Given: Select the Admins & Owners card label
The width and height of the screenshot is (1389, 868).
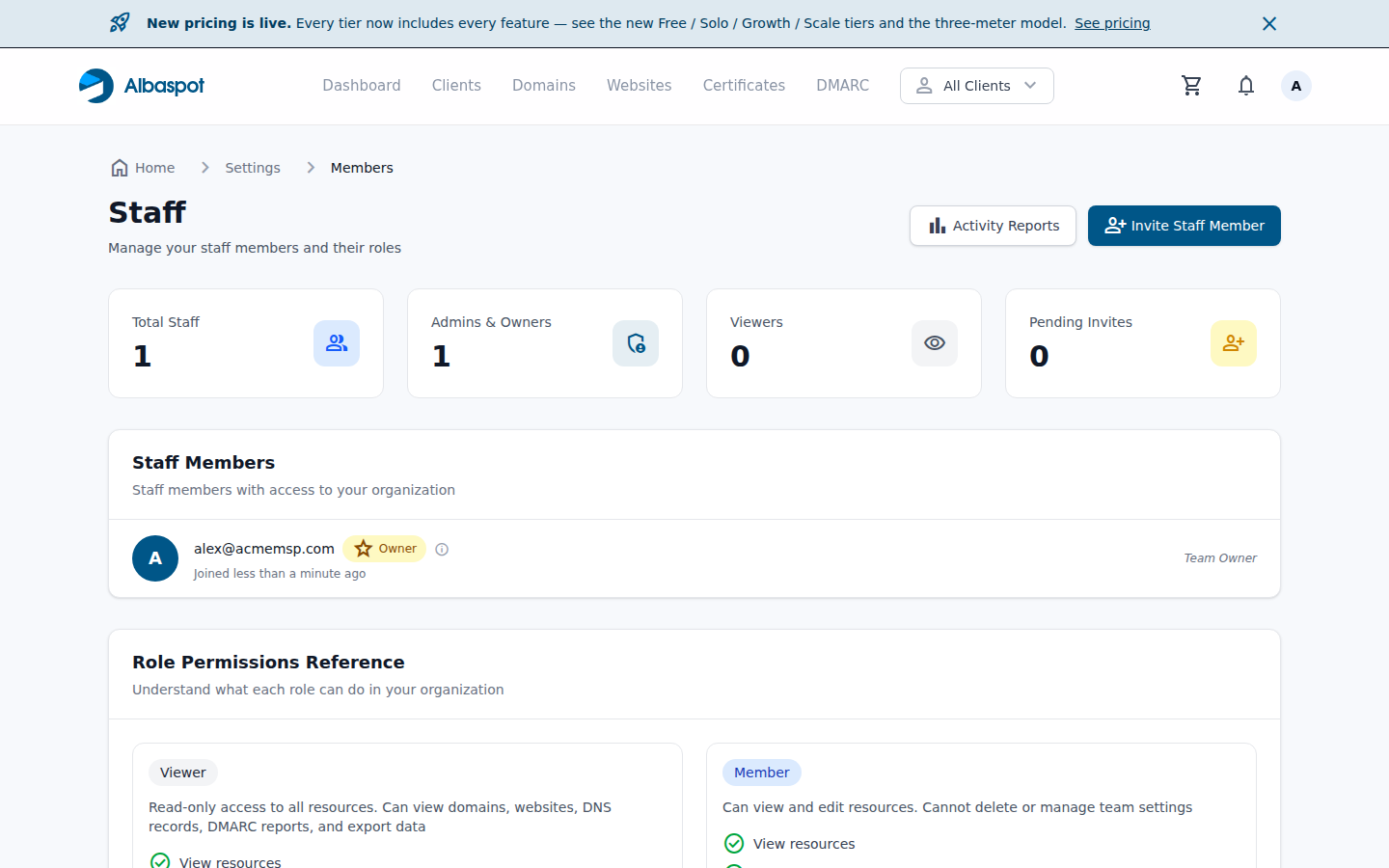Looking at the screenshot, I should 491,322.
